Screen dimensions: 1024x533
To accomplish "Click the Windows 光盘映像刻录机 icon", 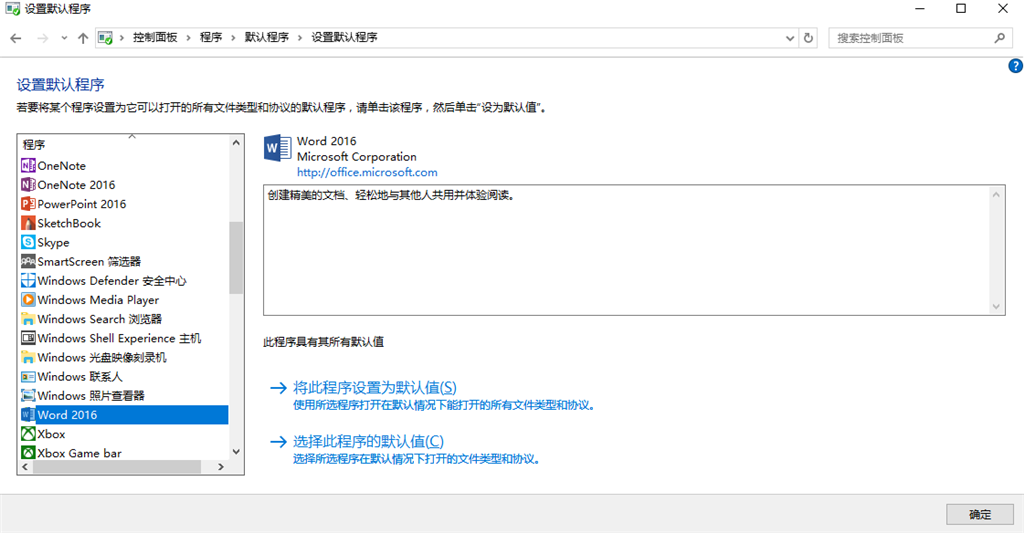I will (x=28, y=357).
